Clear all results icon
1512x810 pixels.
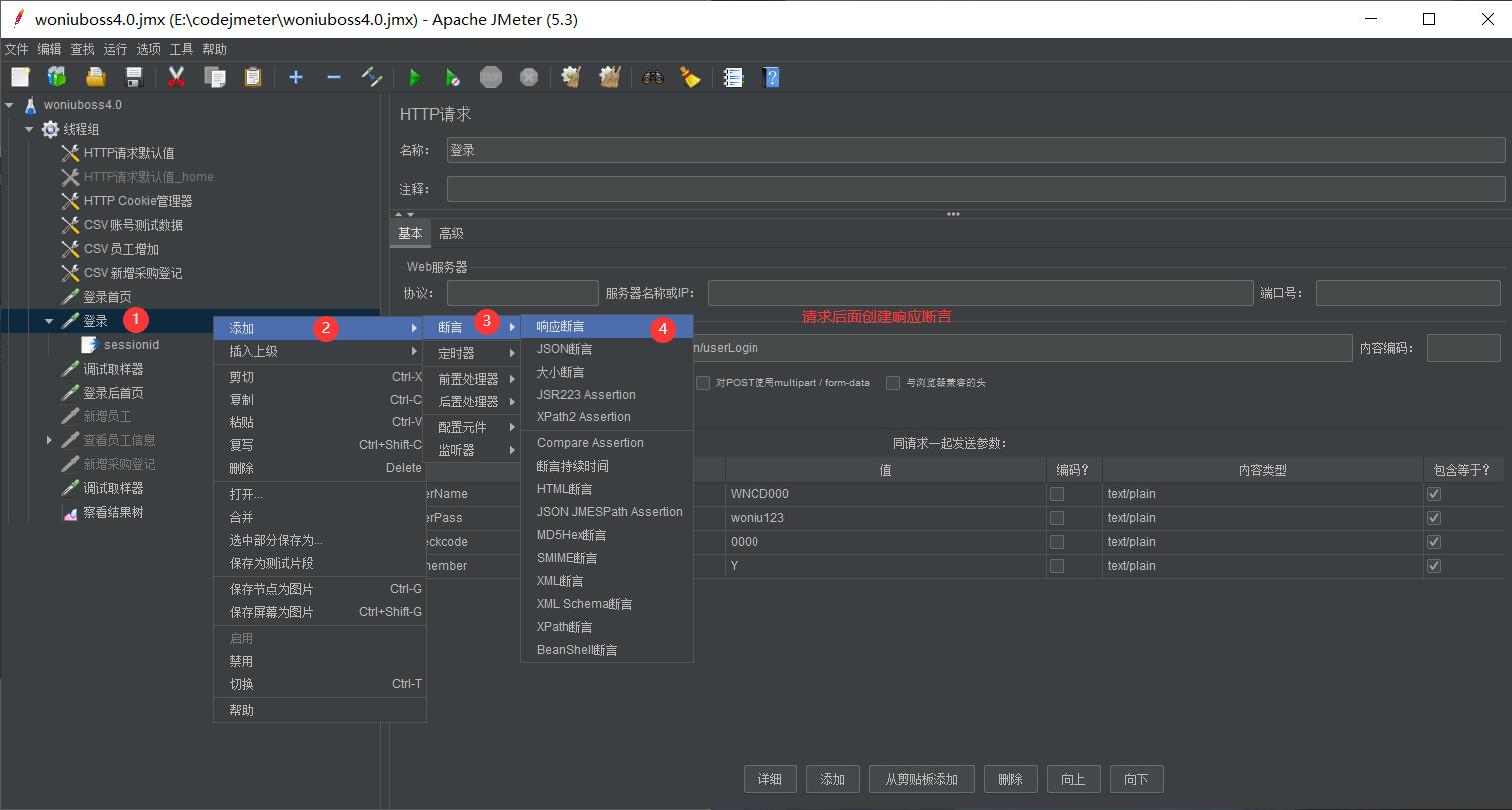610,77
